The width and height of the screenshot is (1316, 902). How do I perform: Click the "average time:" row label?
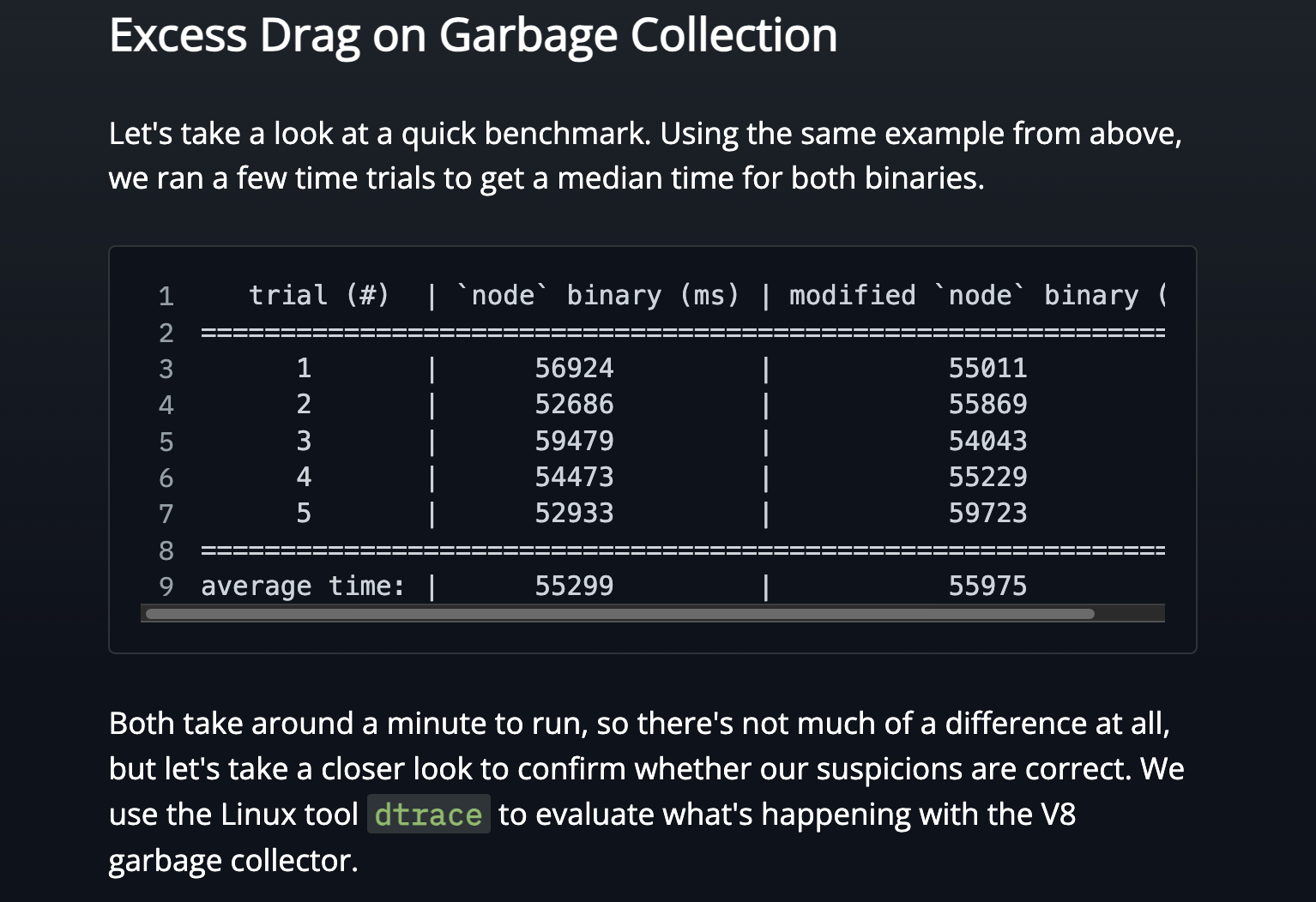[302, 586]
